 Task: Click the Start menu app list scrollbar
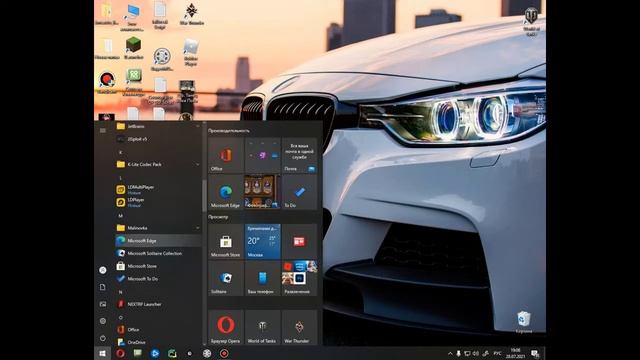(204, 196)
